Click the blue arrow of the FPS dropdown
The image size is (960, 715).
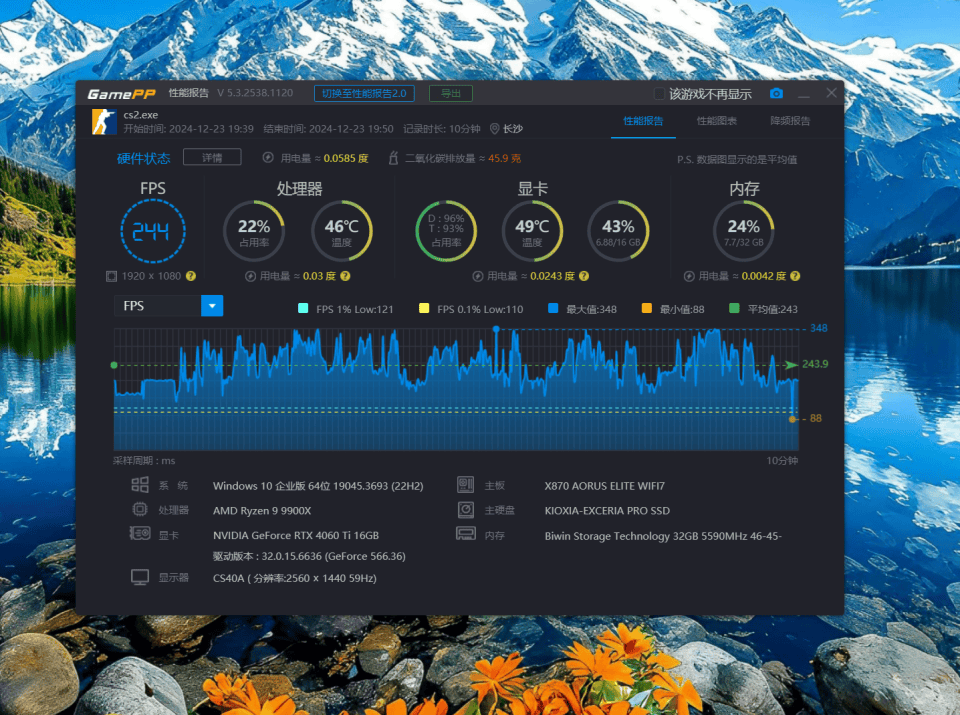pos(212,305)
